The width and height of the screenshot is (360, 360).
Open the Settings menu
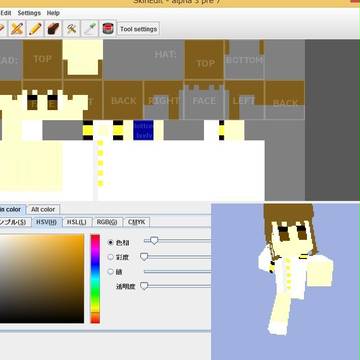[29, 13]
